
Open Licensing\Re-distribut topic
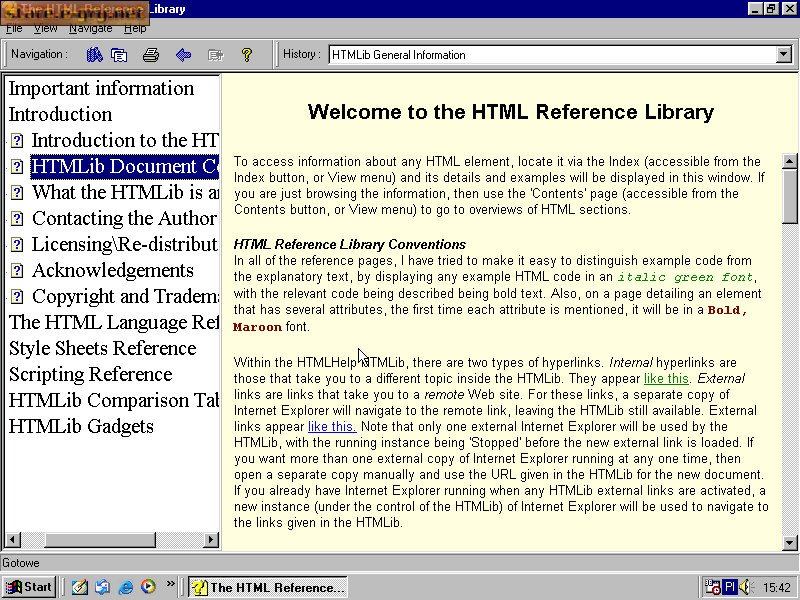(125, 244)
